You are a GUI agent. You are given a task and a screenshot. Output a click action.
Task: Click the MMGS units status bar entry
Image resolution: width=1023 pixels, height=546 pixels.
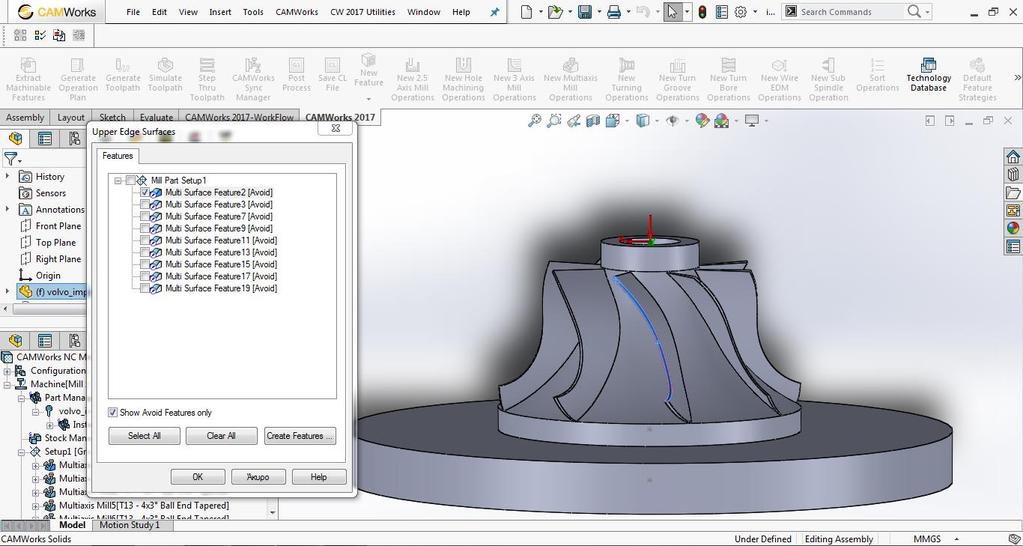(x=926, y=539)
